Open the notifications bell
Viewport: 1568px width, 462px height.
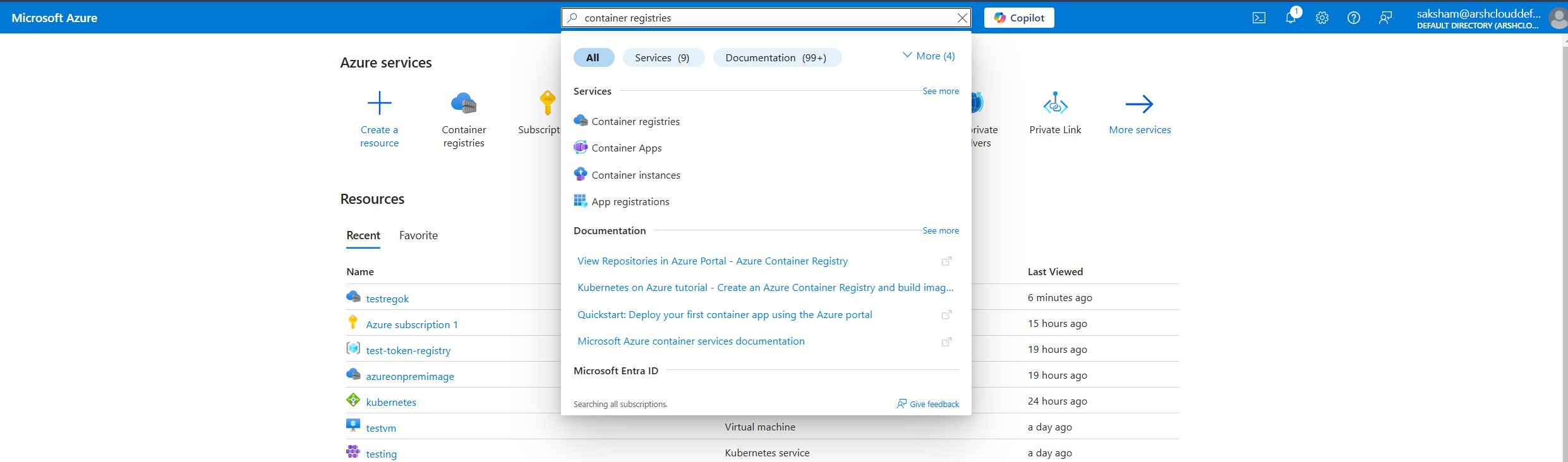point(1291,18)
